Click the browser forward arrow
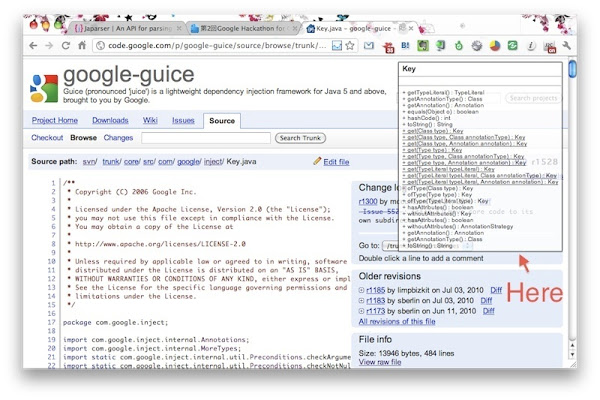Screen dimensions: 600x400 49,46
